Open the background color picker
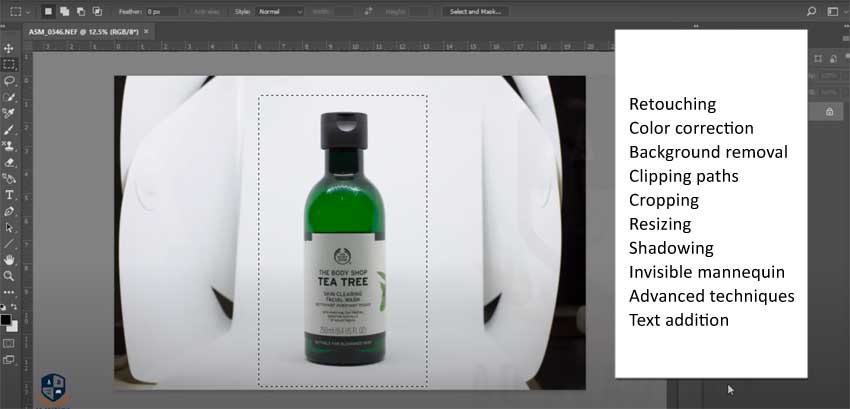850x409 pixels. (13, 327)
